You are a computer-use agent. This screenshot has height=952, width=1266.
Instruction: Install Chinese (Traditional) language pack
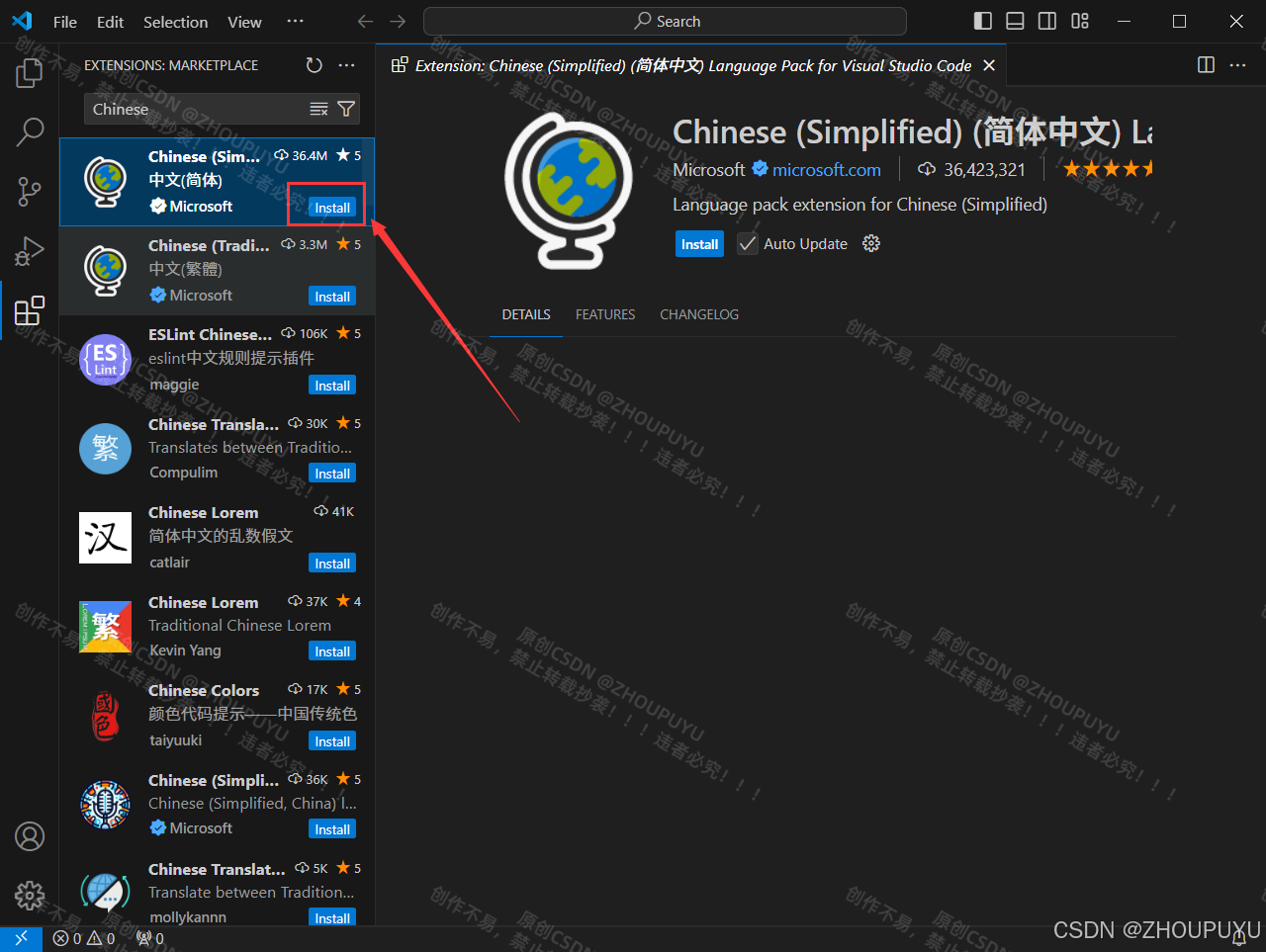[332, 297]
